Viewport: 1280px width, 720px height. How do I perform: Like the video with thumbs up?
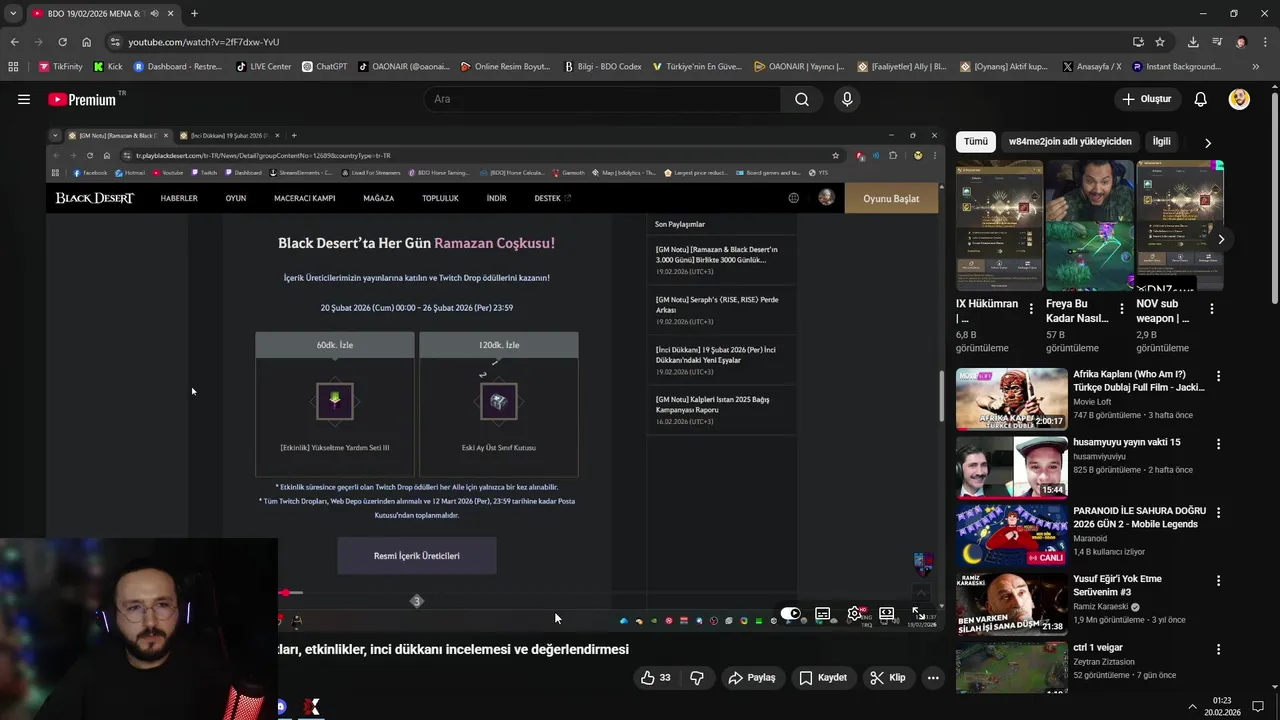[x=656, y=678]
